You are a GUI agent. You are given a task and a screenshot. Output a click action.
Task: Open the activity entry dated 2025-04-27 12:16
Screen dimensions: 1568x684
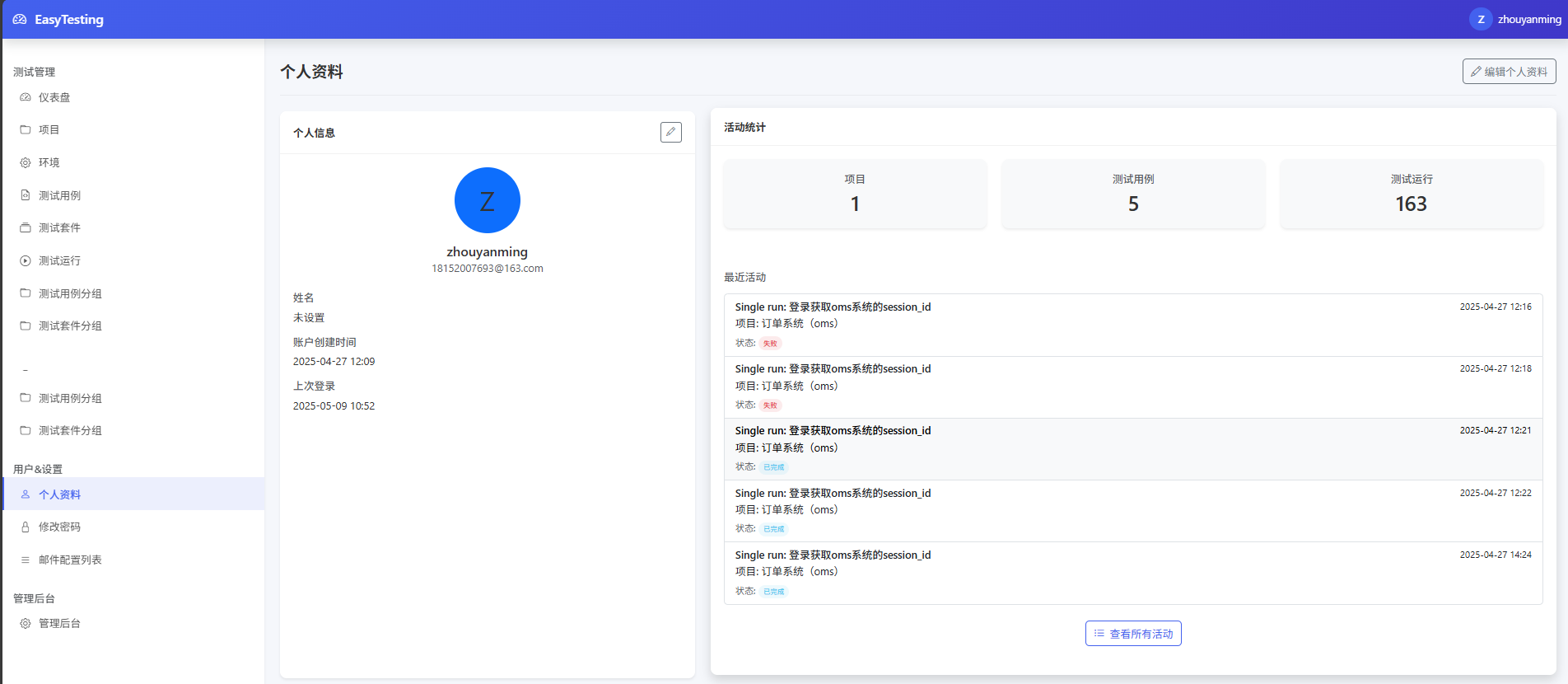click(x=1133, y=325)
